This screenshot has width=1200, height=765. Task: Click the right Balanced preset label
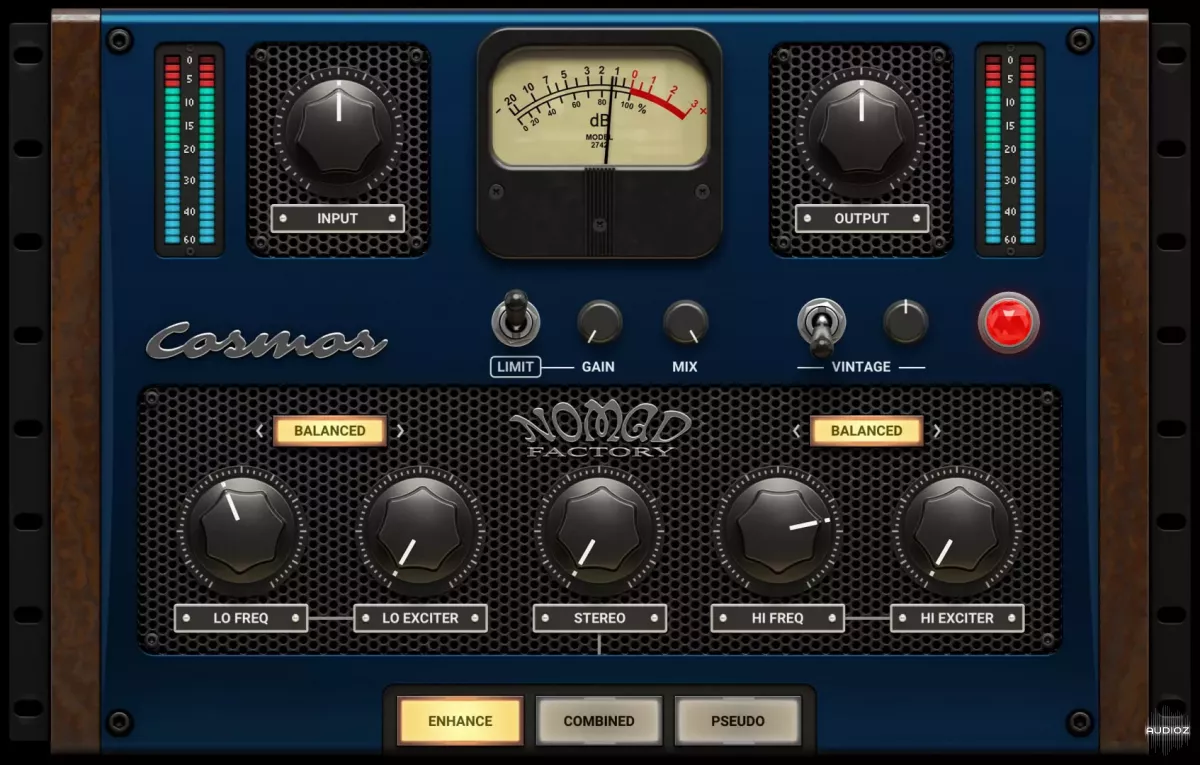[x=866, y=431]
